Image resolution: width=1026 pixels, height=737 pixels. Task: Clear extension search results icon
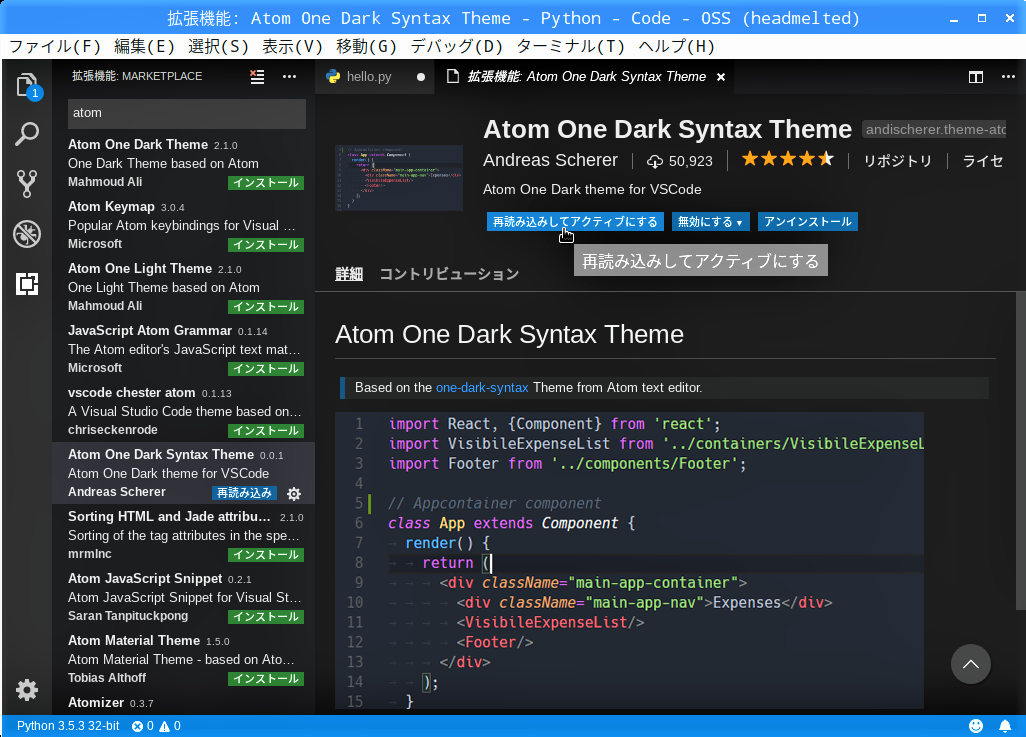tap(257, 77)
